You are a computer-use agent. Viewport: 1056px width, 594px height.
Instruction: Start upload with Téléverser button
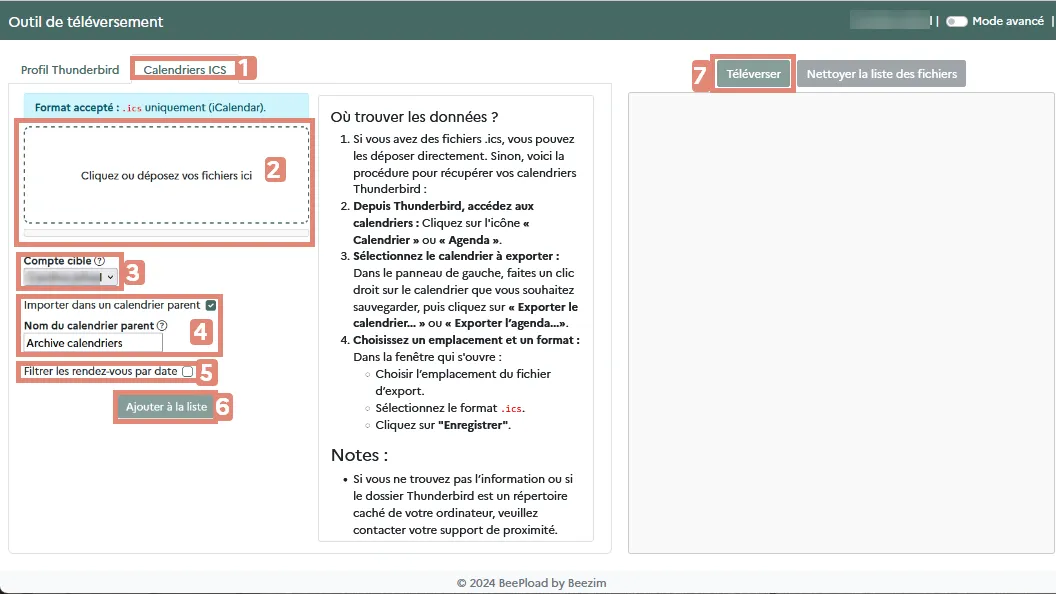coord(753,73)
